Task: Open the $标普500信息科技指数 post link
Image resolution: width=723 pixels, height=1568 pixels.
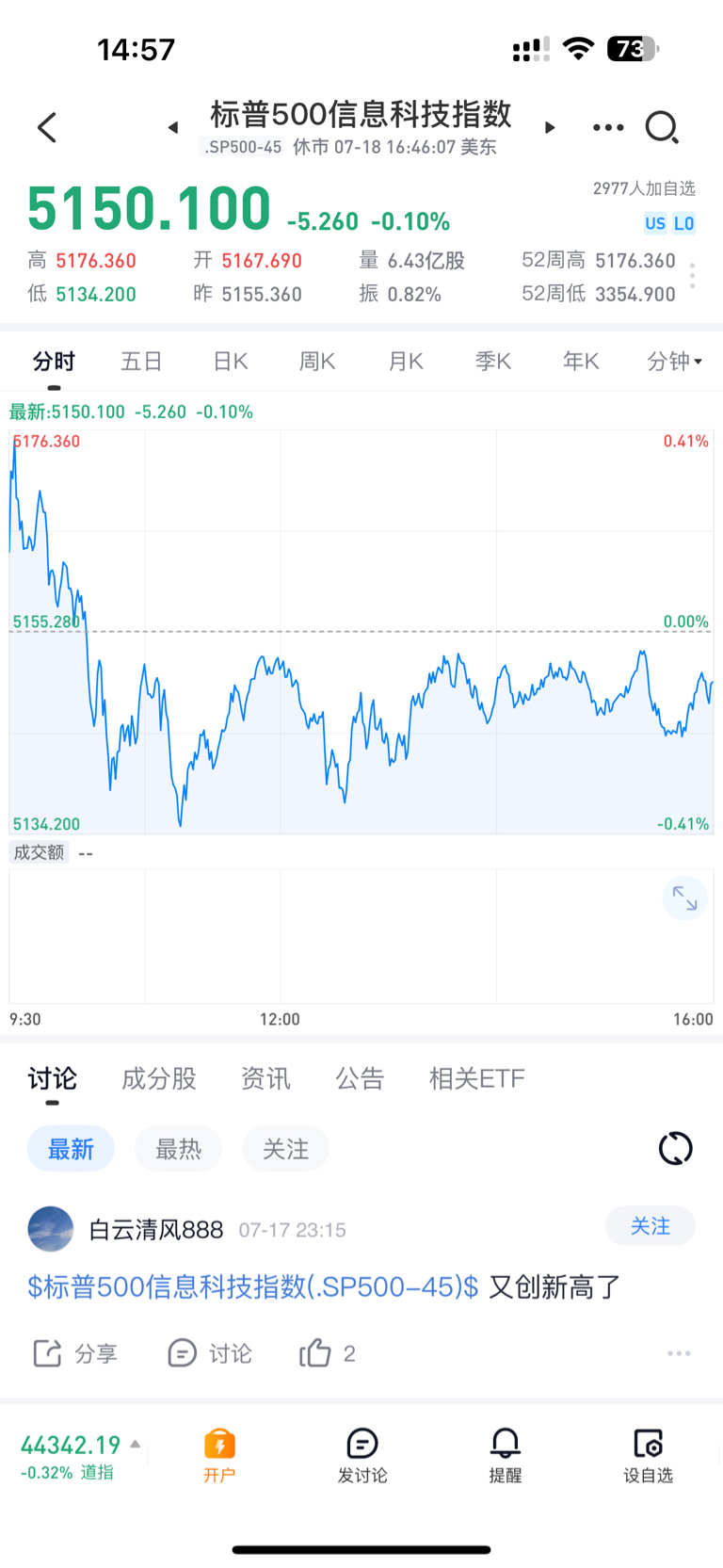Action: (252, 1286)
